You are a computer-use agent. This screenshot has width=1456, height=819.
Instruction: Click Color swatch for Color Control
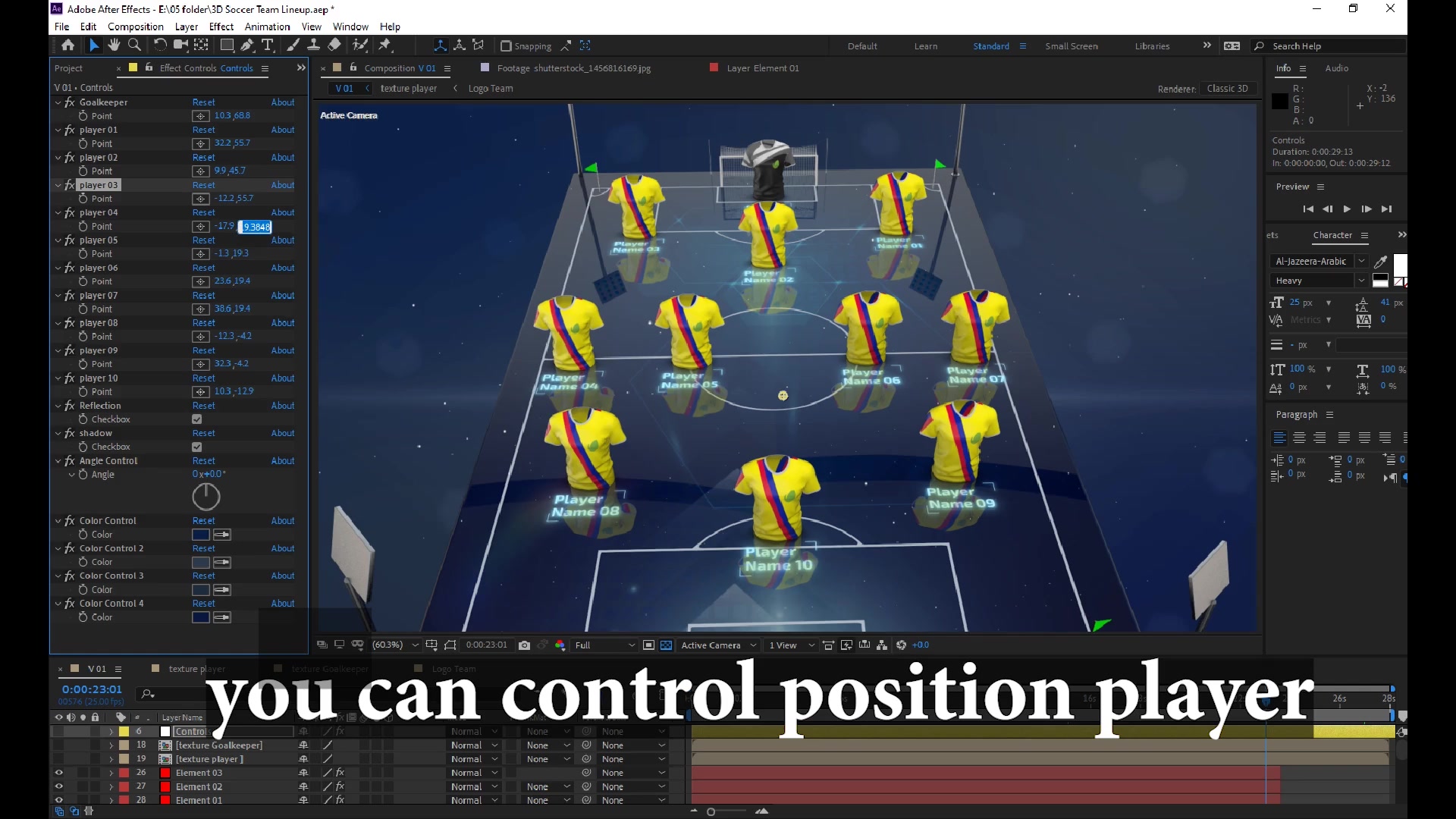200,534
